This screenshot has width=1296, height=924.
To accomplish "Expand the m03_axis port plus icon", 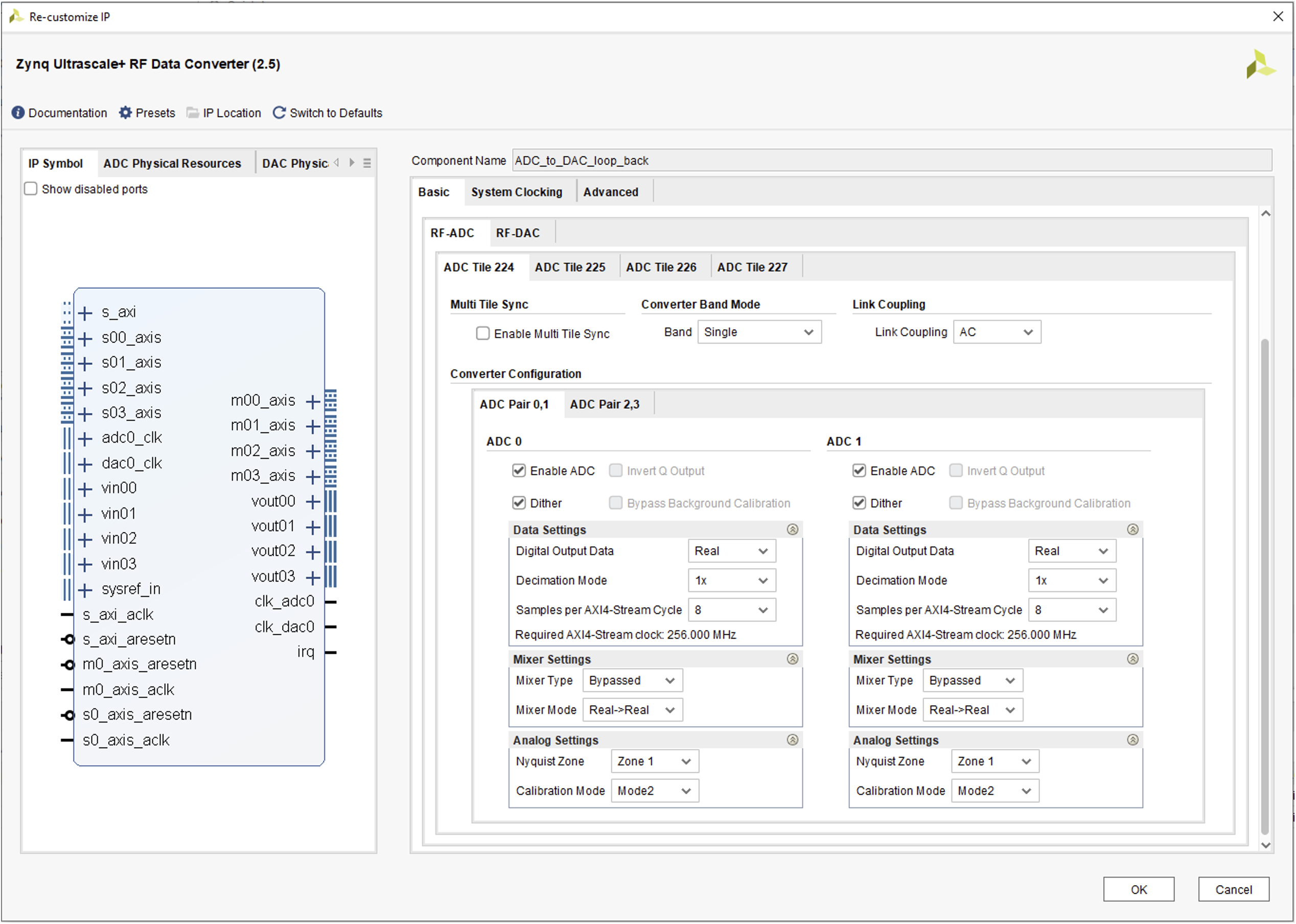I will coord(313,477).
